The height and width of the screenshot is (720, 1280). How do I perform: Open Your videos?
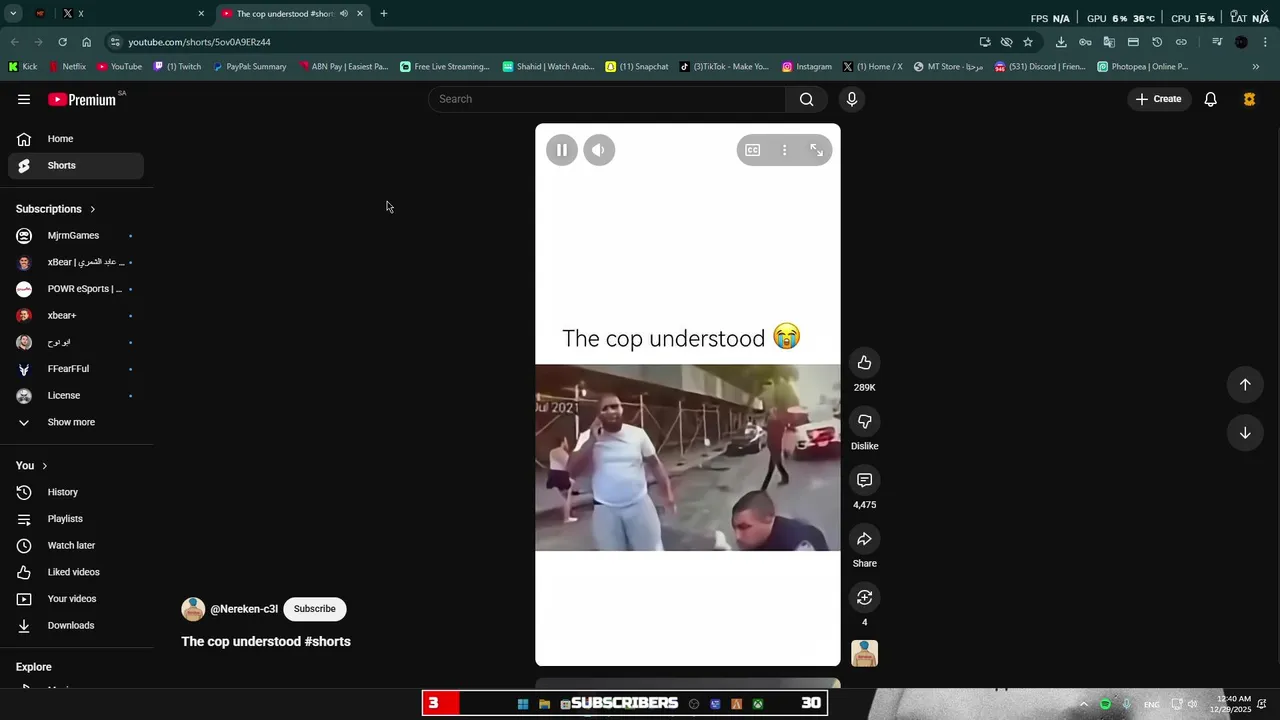click(x=76, y=599)
